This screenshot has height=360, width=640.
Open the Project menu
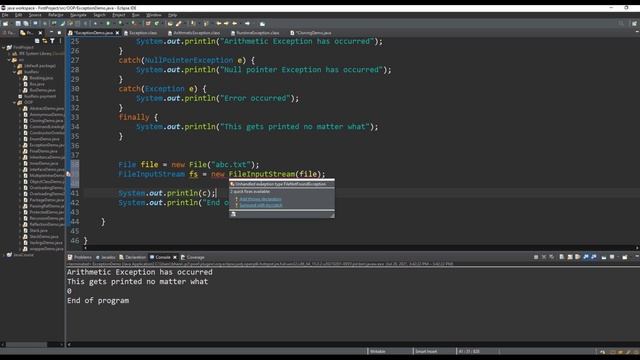(x=119, y=15)
